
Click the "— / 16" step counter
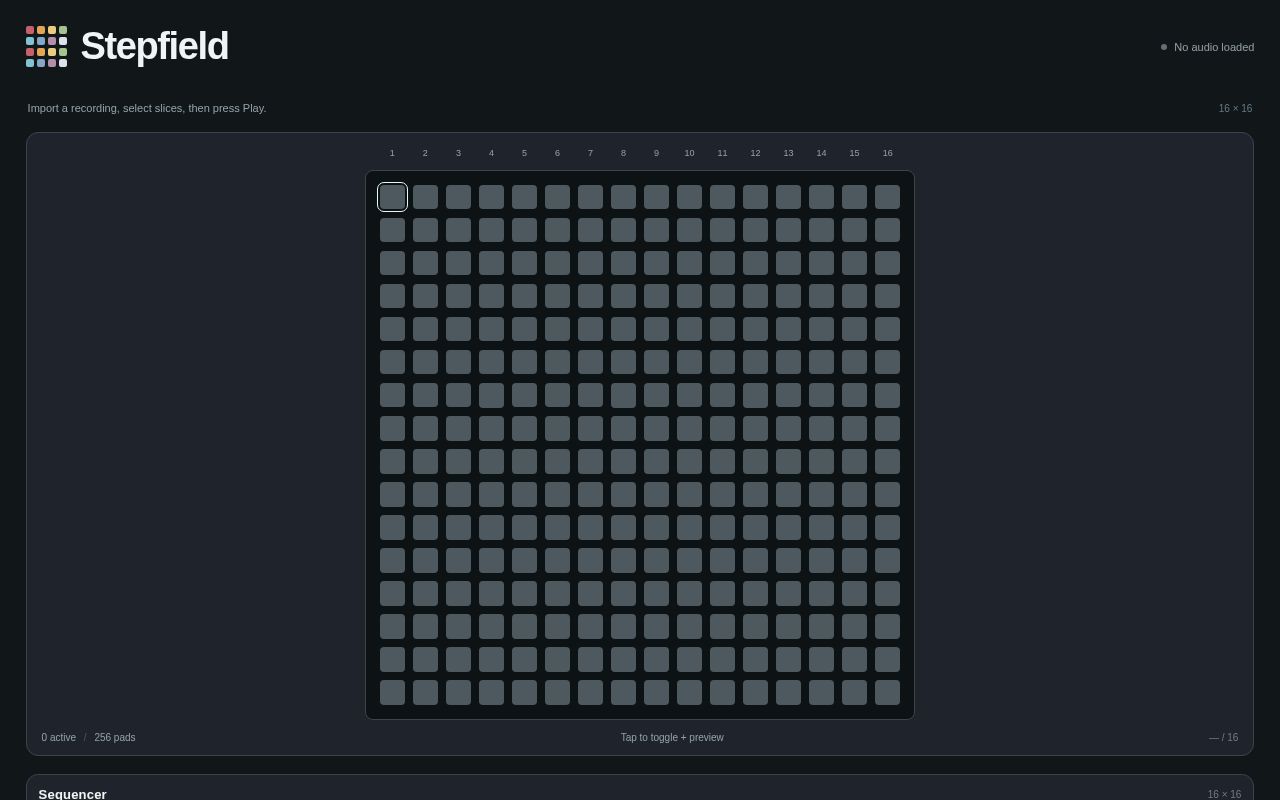click(x=1223, y=738)
